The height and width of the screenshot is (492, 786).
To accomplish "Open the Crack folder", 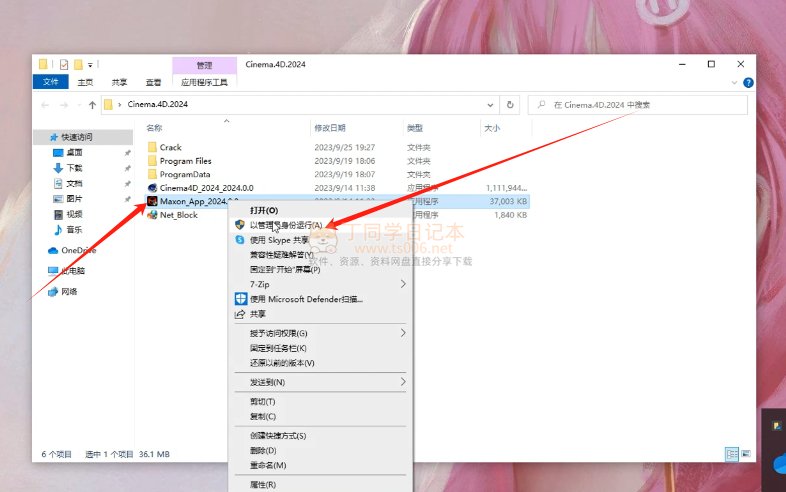I will pos(170,147).
